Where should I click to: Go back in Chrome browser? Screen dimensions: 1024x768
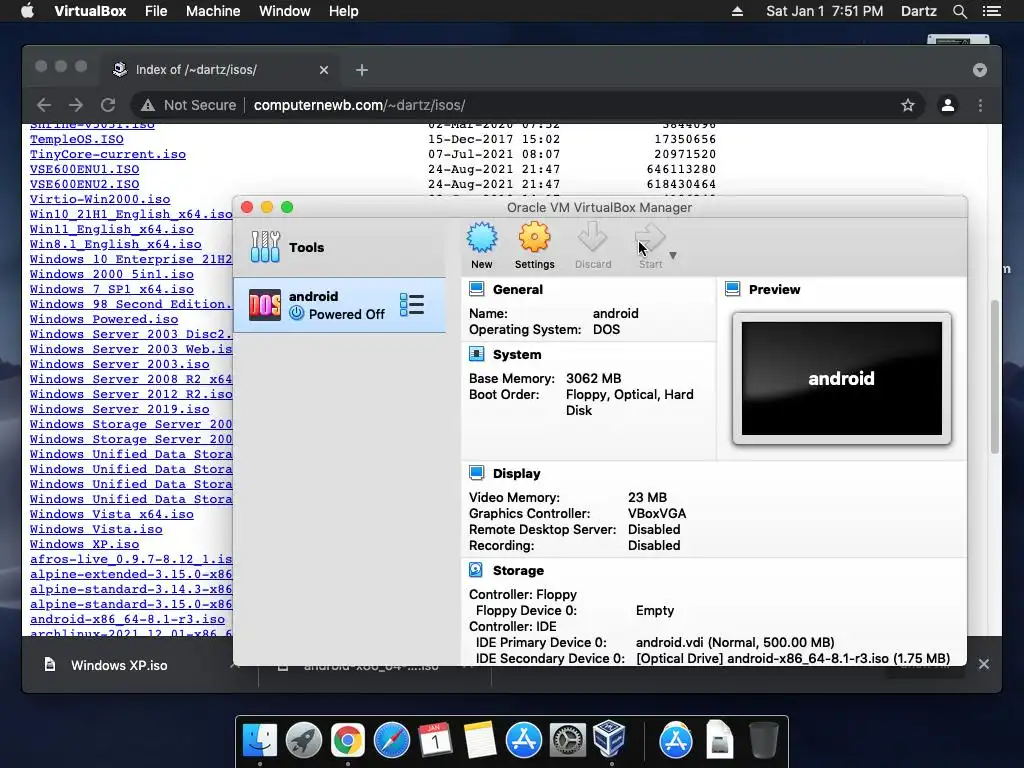pyautogui.click(x=44, y=105)
